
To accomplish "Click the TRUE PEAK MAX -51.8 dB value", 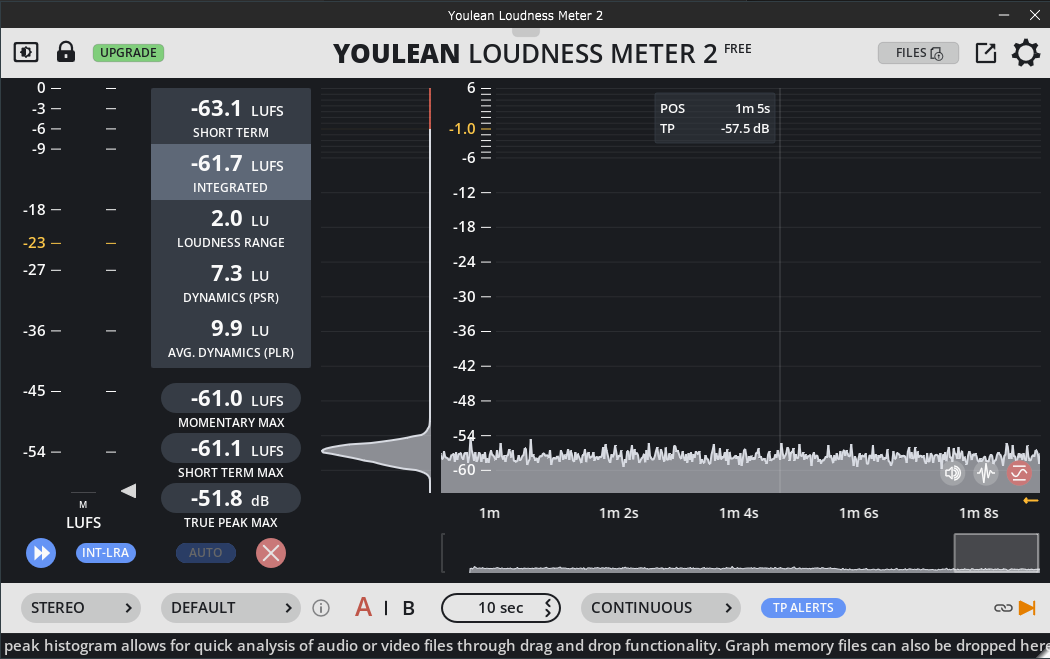I will [231, 498].
